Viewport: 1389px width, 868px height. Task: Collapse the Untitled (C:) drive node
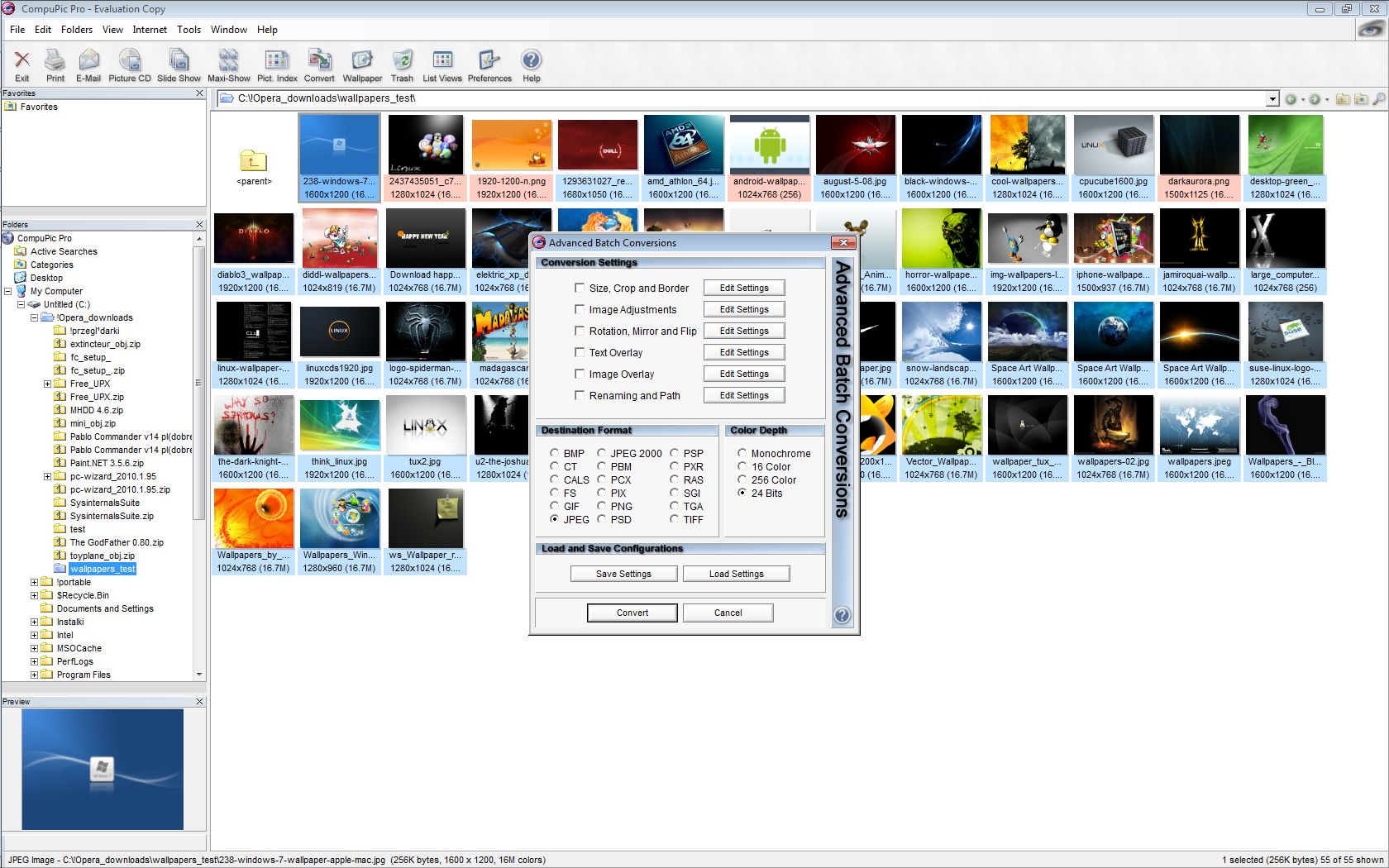coord(21,304)
